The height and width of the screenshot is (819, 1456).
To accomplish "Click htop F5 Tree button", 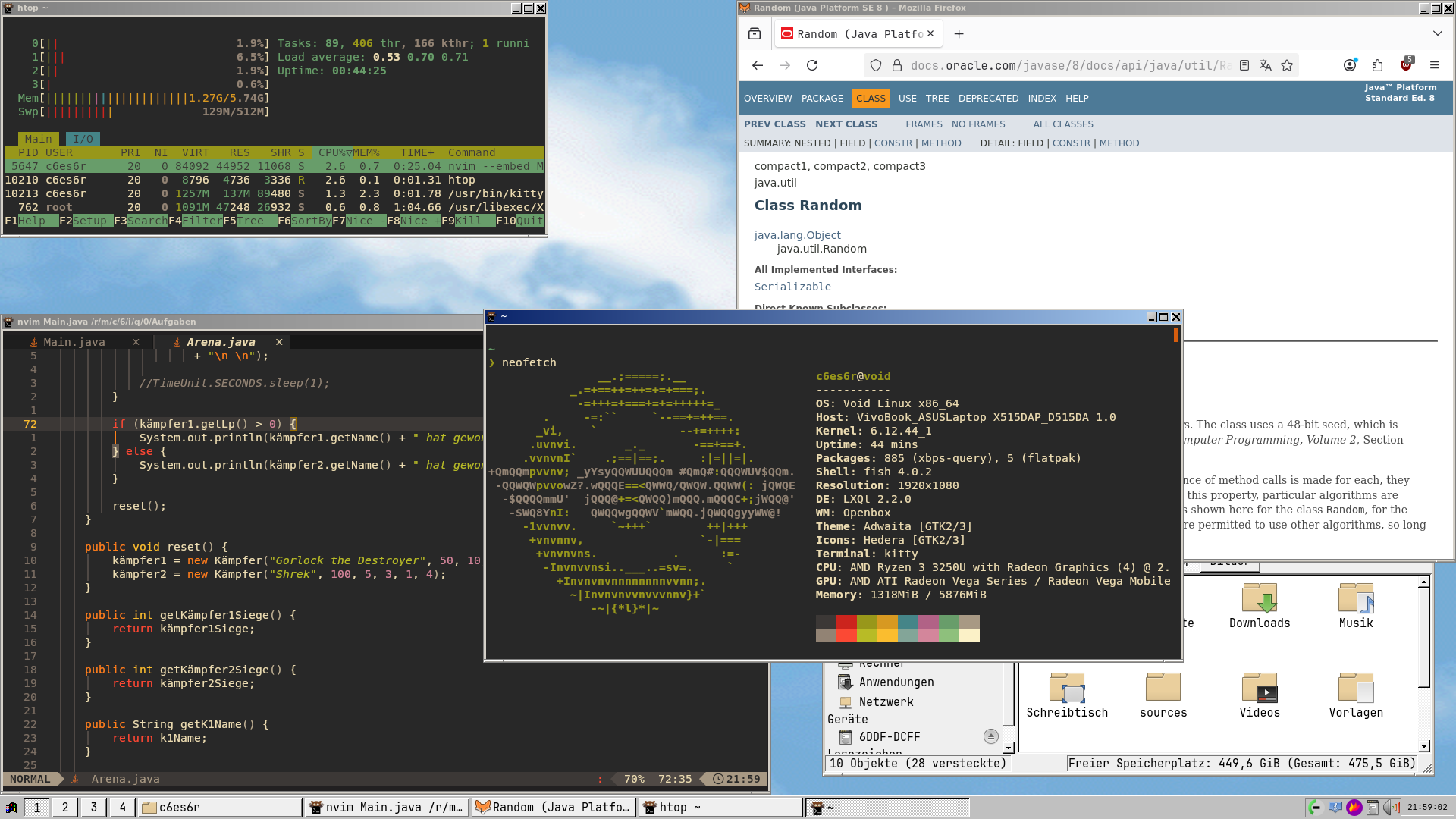I will click(249, 221).
